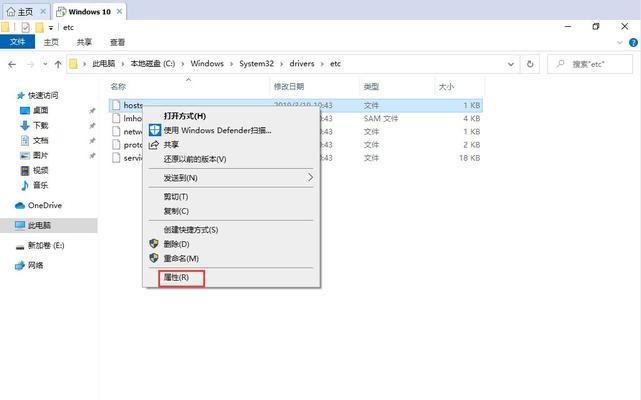The image size is (641, 400).
Task: Sort by the Name (名称) column header
Action: [x=118, y=86]
